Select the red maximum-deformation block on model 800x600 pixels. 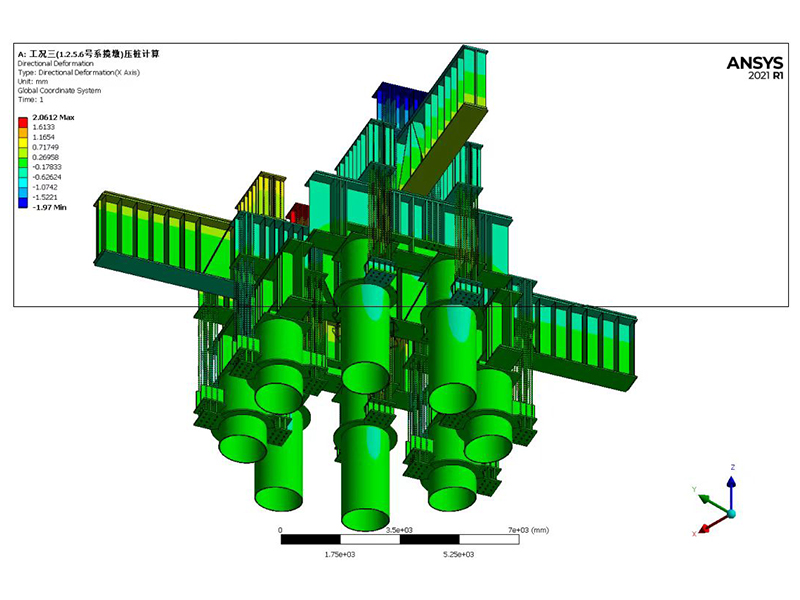point(298,213)
